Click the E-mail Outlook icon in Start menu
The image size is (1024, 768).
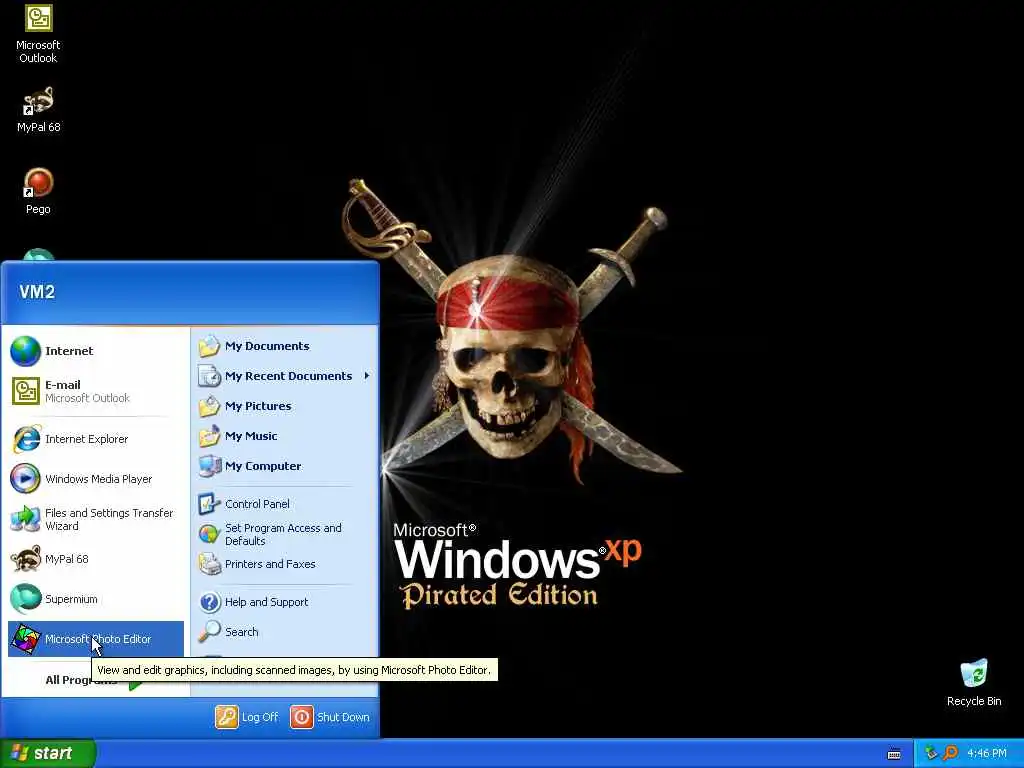coord(25,391)
